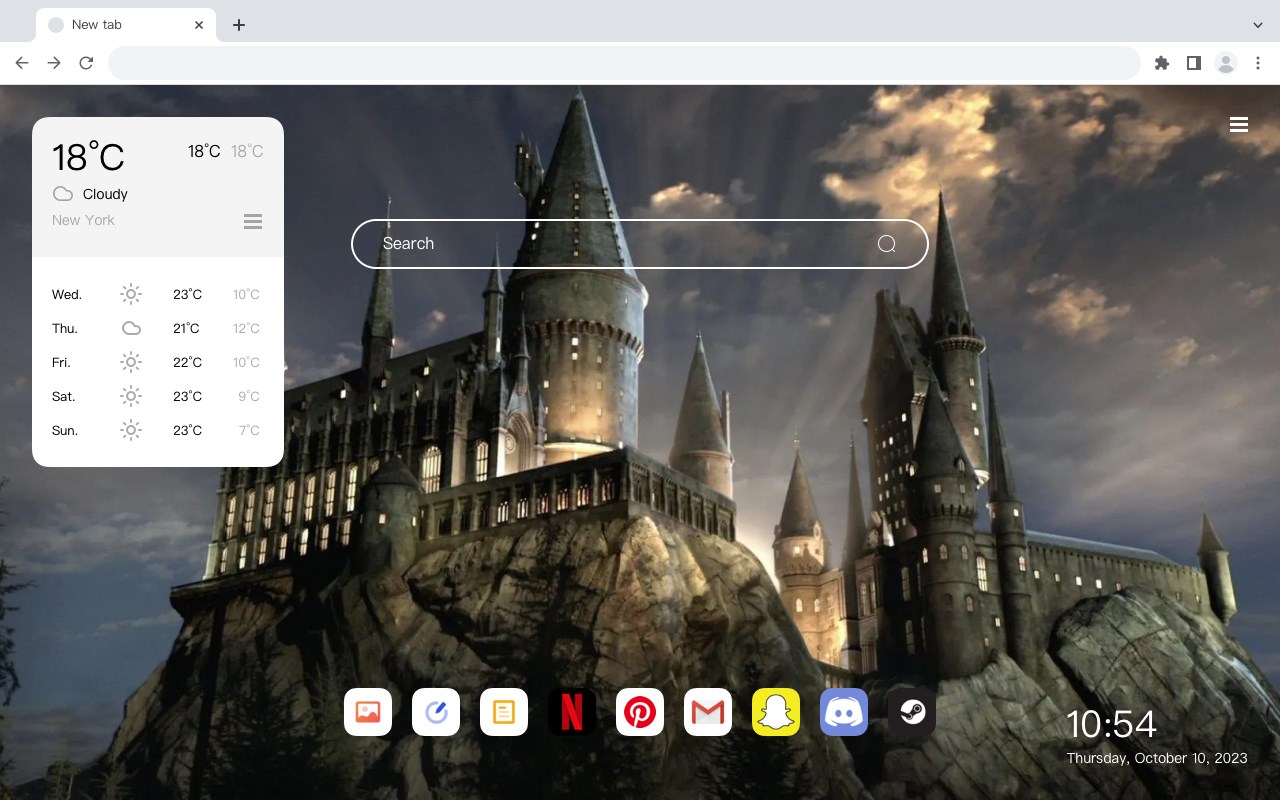Viewport: 1280px width, 800px height.
Task: Open the blue pencil-circle shortcut
Action: [436, 712]
